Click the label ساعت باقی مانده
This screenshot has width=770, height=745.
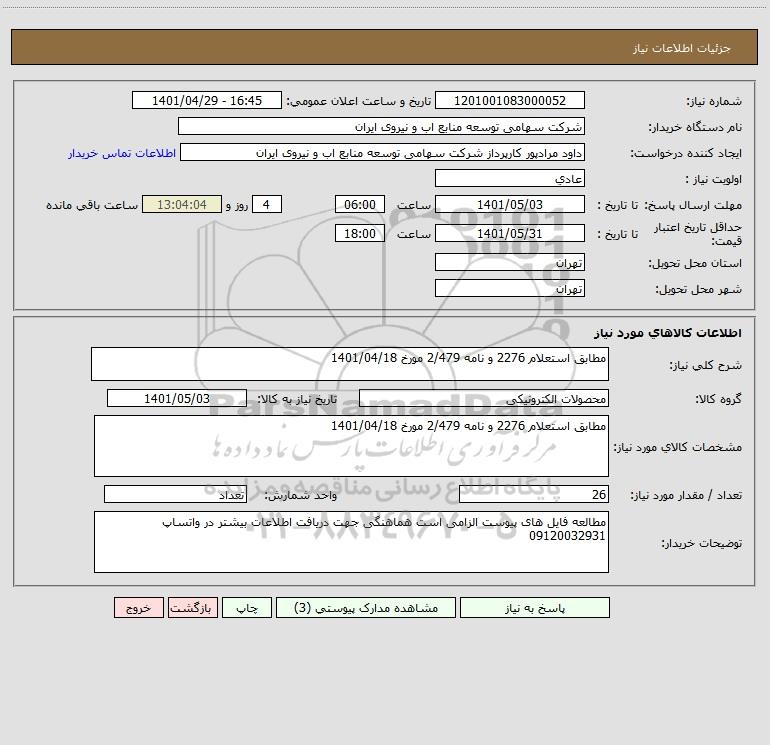click(92, 205)
